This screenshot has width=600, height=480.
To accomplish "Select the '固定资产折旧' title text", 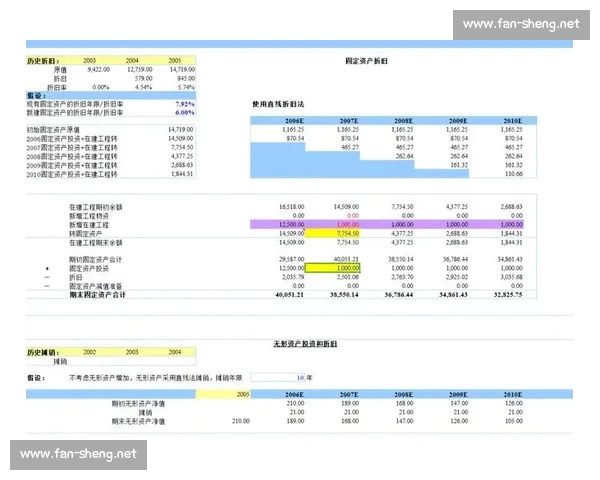I will point(366,61).
